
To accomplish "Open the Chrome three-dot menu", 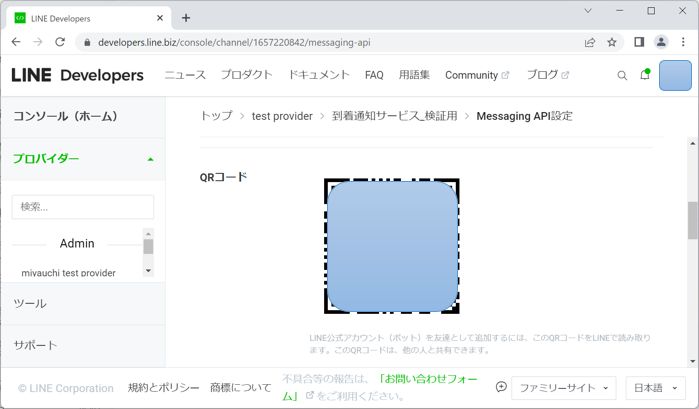I will (x=683, y=42).
